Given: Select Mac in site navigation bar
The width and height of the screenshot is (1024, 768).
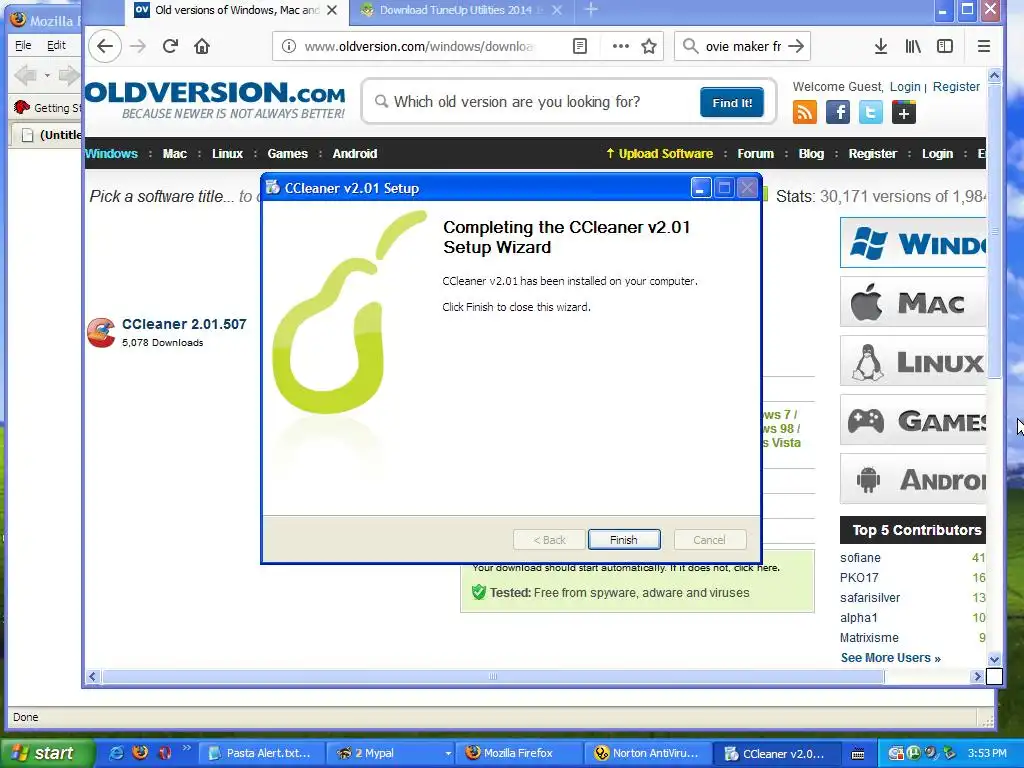Looking at the screenshot, I should 174,154.
